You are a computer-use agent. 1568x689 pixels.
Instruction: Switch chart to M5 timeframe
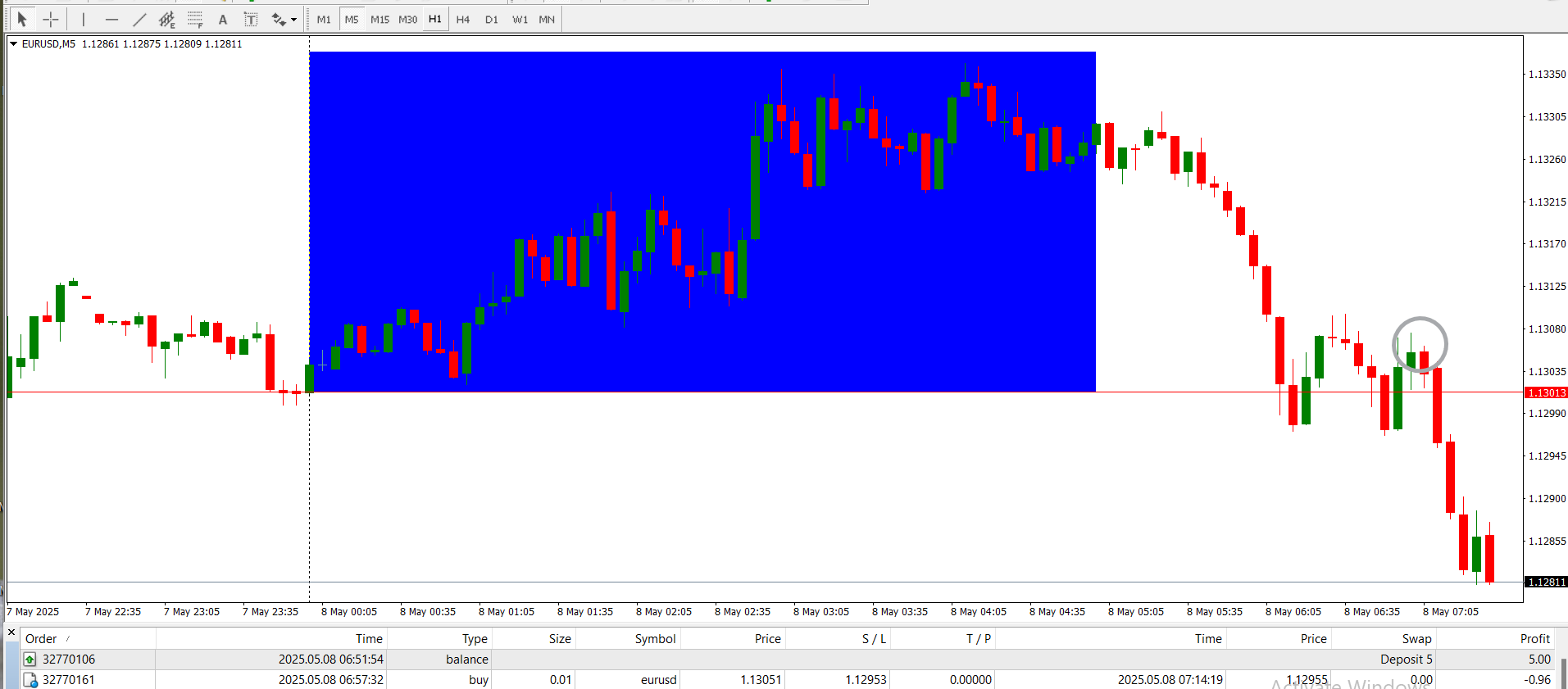(352, 20)
